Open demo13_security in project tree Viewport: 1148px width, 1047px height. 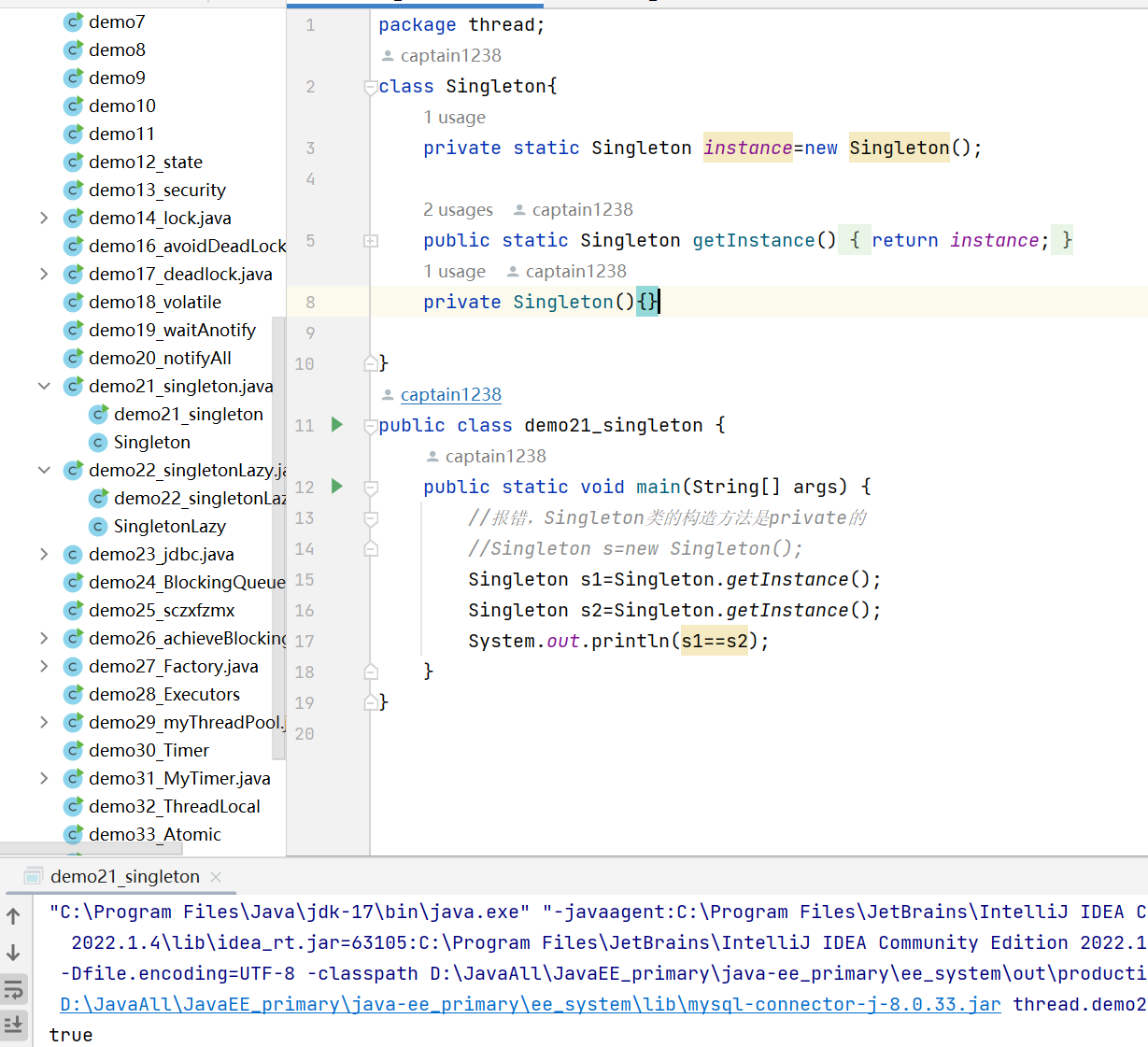pyautogui.click(x=157, y=190)
